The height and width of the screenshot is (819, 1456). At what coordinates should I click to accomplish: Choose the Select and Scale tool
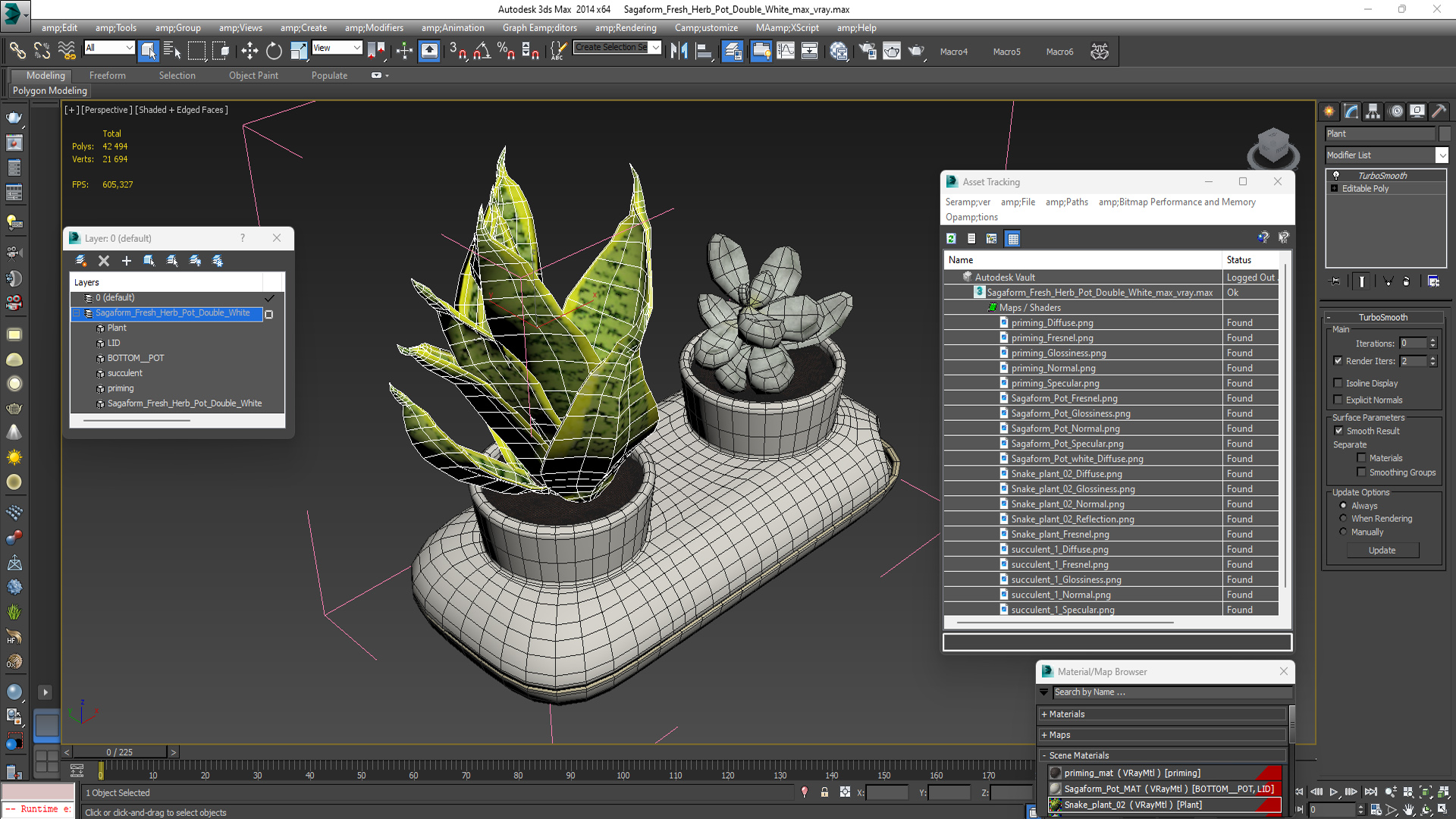click(299, 51)
